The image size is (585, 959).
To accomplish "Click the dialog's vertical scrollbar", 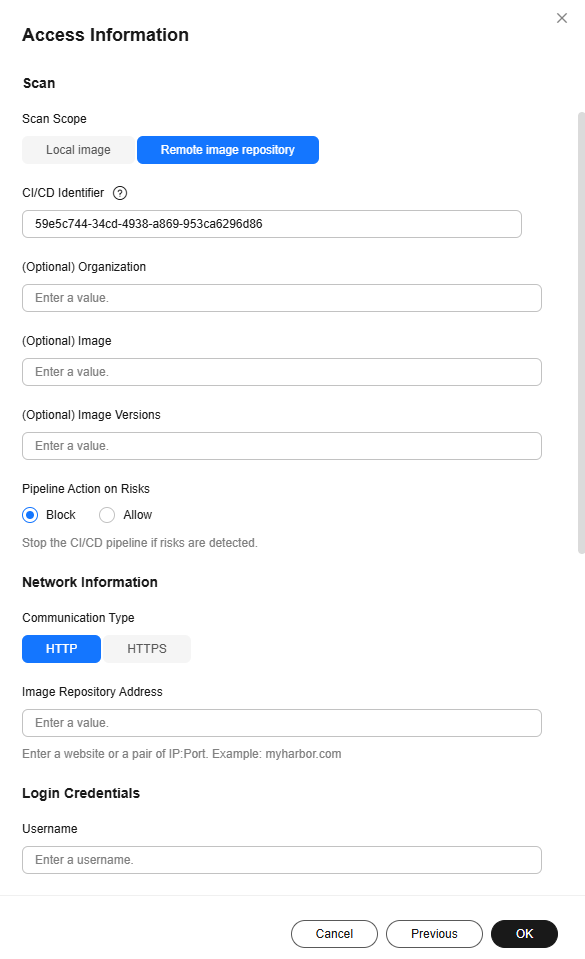I will 581,333.
